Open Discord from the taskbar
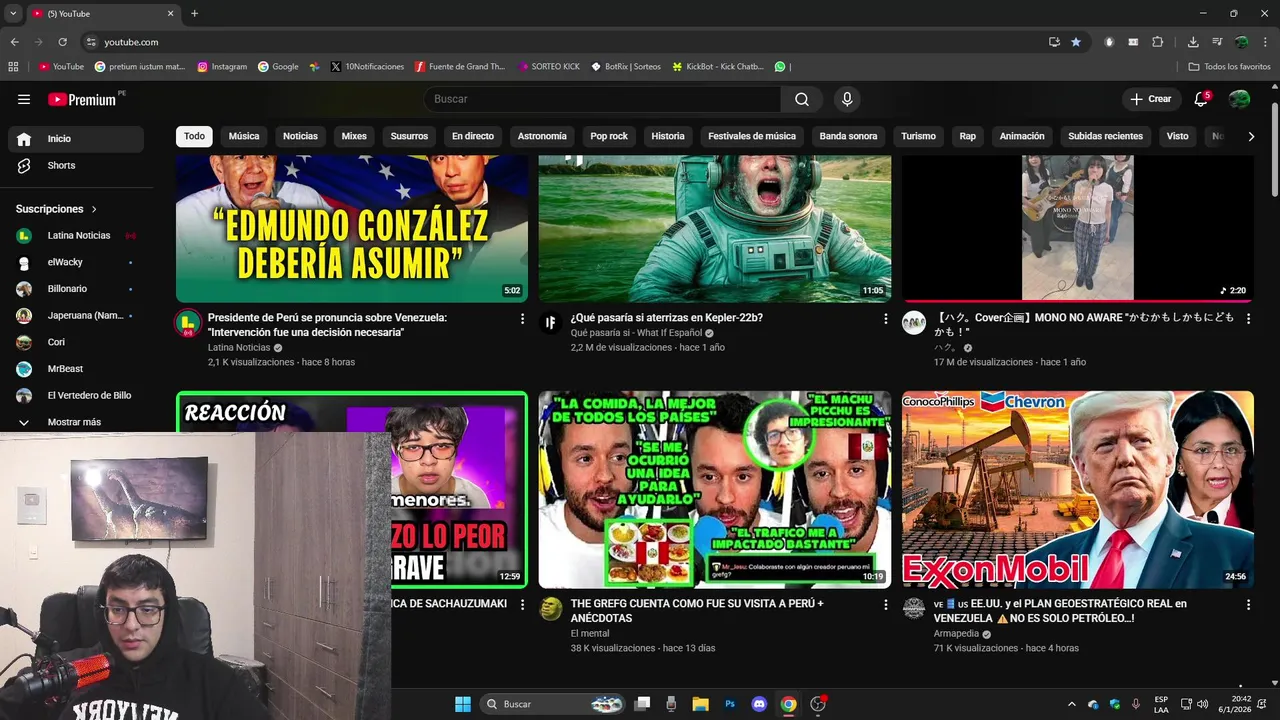Image resolution: width=1280 pixels, height=720 pixels. pyautogui.click(x=759, y=704)
